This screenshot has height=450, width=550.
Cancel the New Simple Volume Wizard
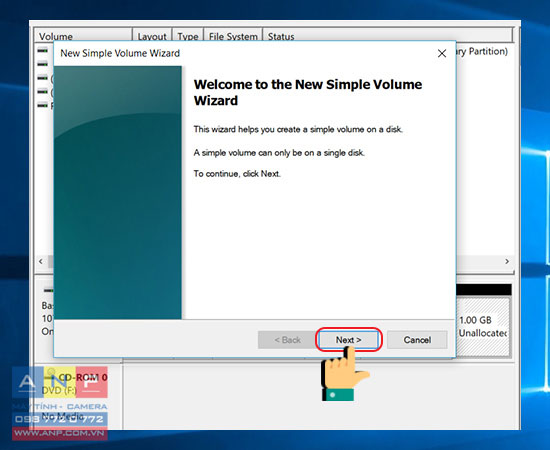pyautogui.click(x=417, y=340)
